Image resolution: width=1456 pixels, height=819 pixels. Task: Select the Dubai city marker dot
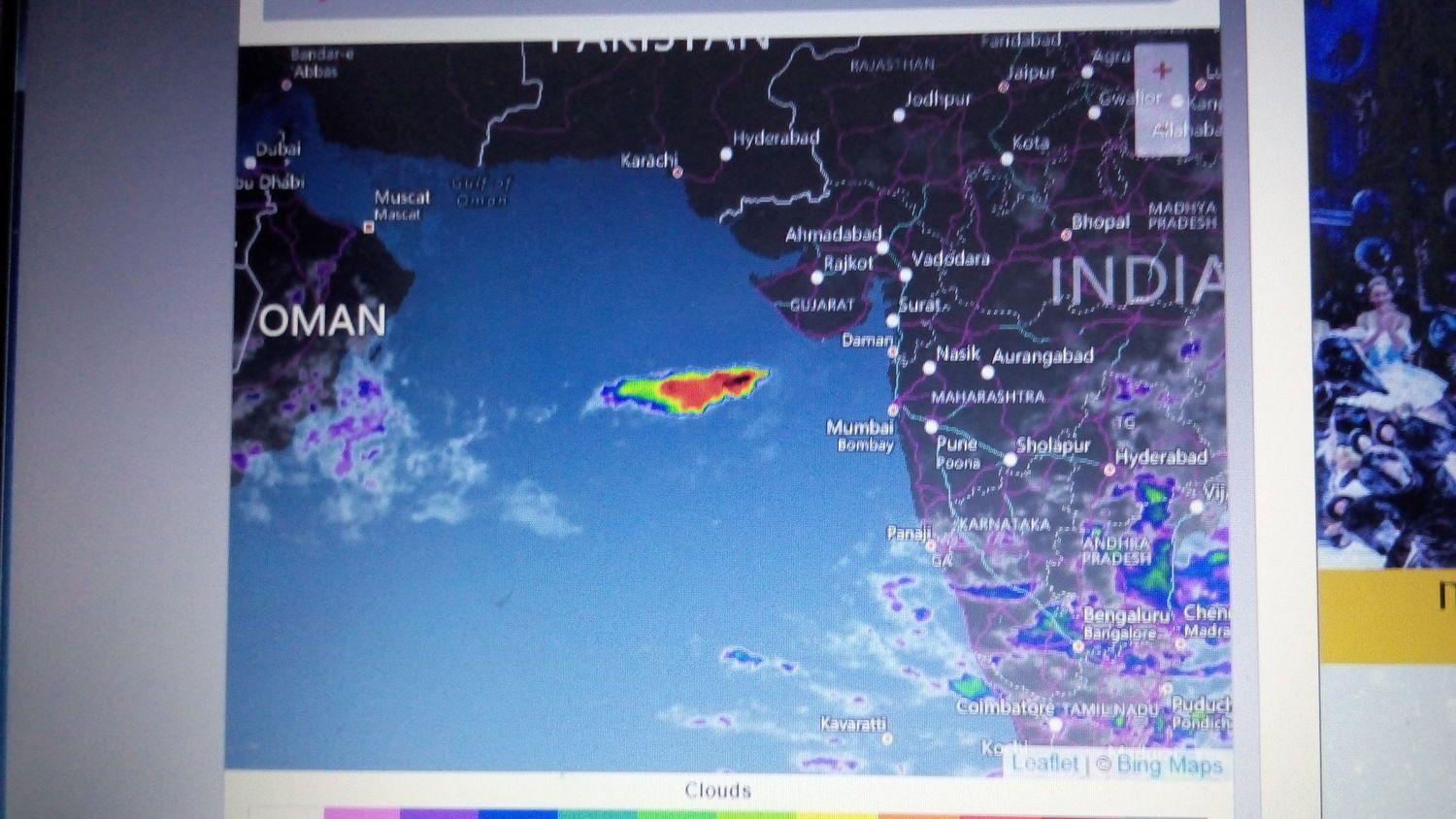(250, 163)
